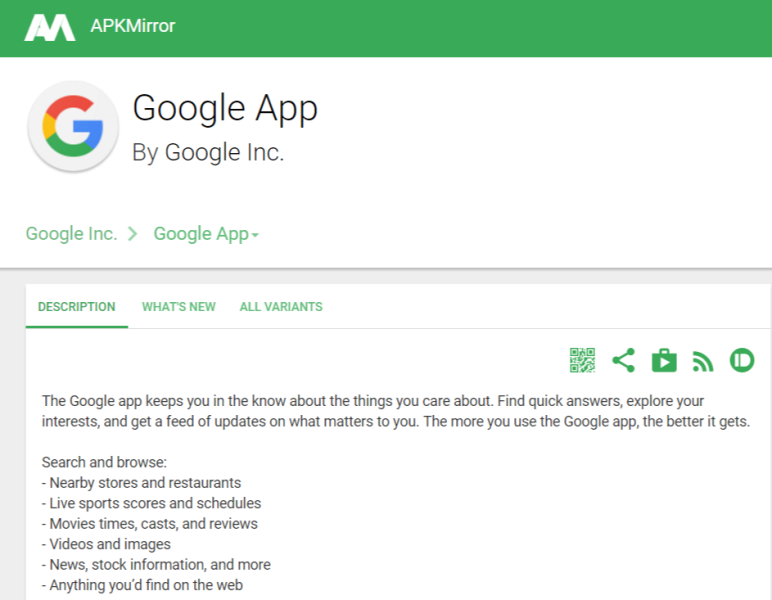Click the Pushbullet circle icon
Viewport: 772px width, 600px height.
[741, 360]
